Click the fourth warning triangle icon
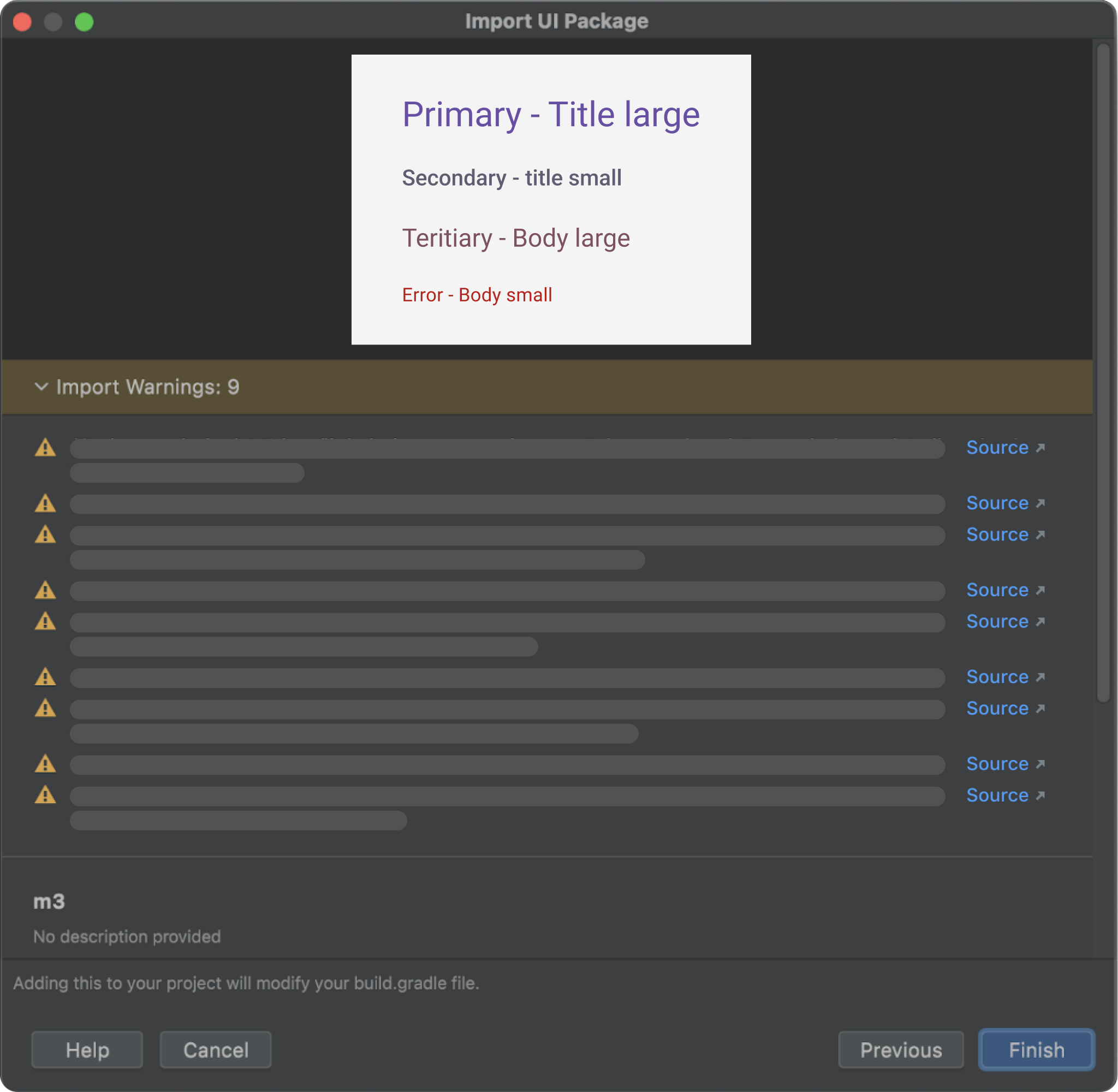The width and height of the screenshot is (1118, 1092). click(47, 590)
